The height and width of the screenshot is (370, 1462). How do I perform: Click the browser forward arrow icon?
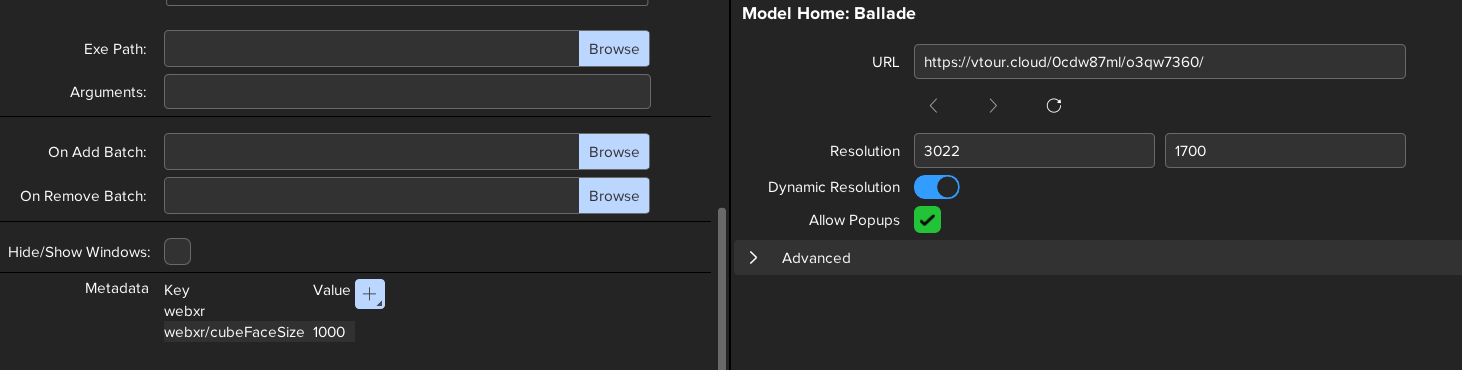click(993, 105)
